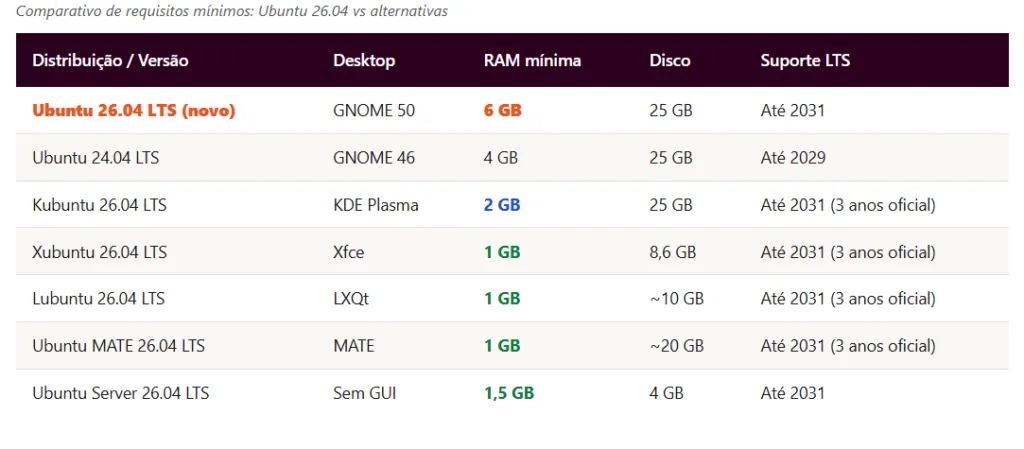The height and width of the screenshot is (449, 1024).
Task: Click the 'GNOME 46' desktop cell
Action: (x=374, y=158)
